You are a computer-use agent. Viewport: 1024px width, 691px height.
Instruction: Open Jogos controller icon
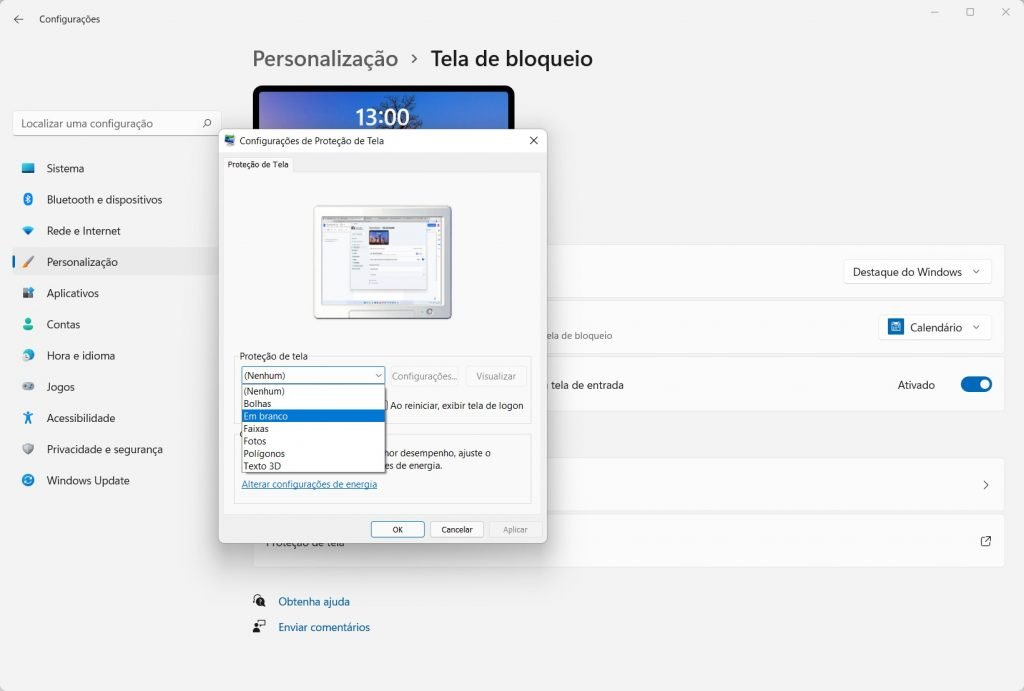click(28, 387)
